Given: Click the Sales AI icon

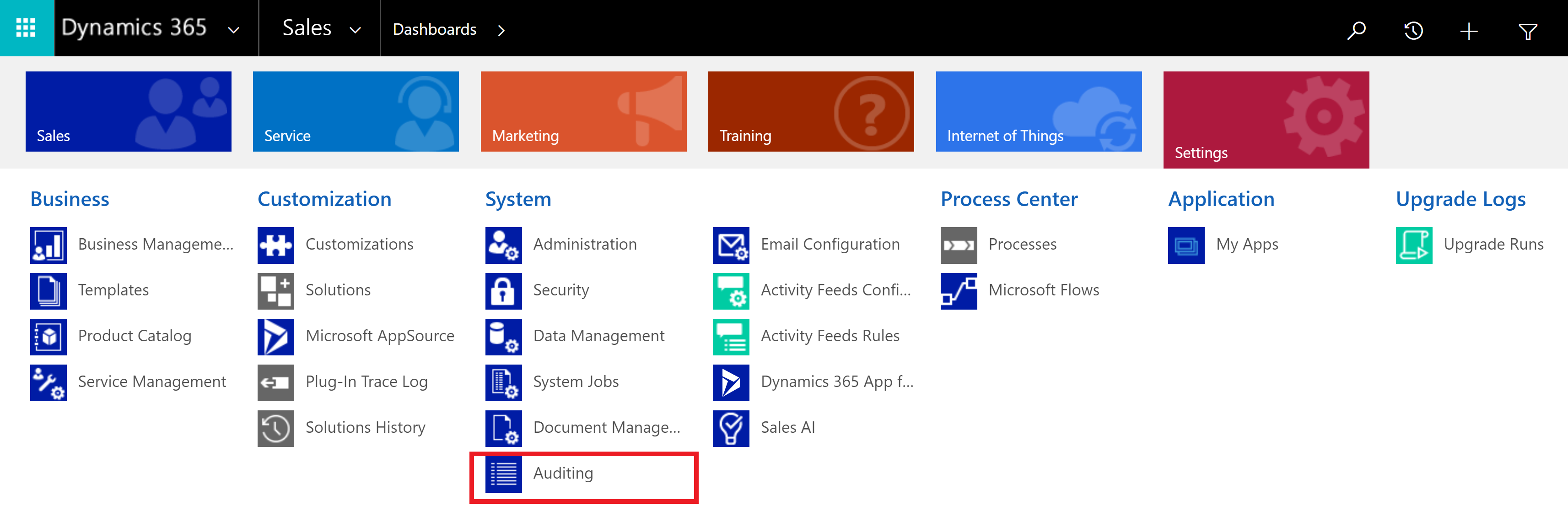Looking at the screenshot, I should click(x=731, y=428).
